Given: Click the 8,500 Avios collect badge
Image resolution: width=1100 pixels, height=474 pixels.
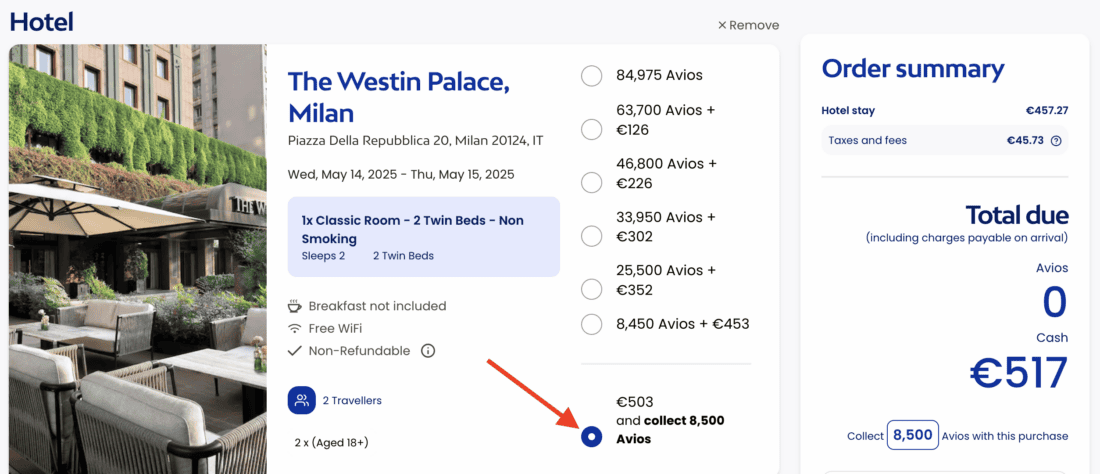Looking at the screenshot, I should pyautogui.click(x=912, y=435).
